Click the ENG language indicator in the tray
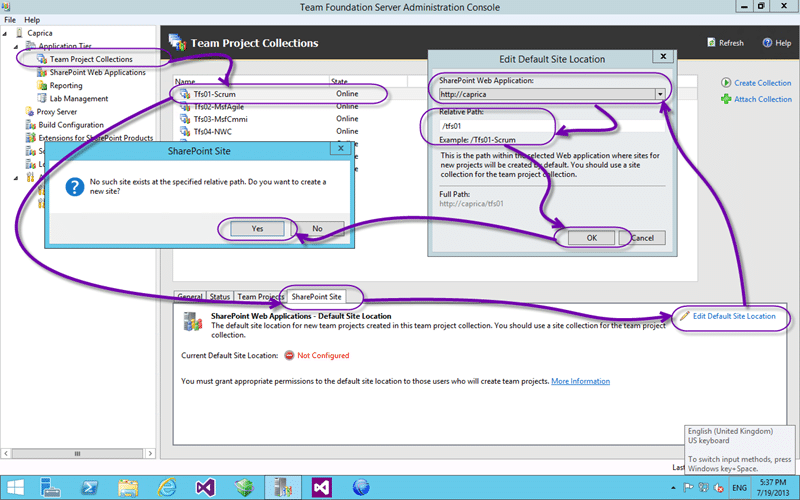This screenshot has height=500, width=800. [739, 488]
